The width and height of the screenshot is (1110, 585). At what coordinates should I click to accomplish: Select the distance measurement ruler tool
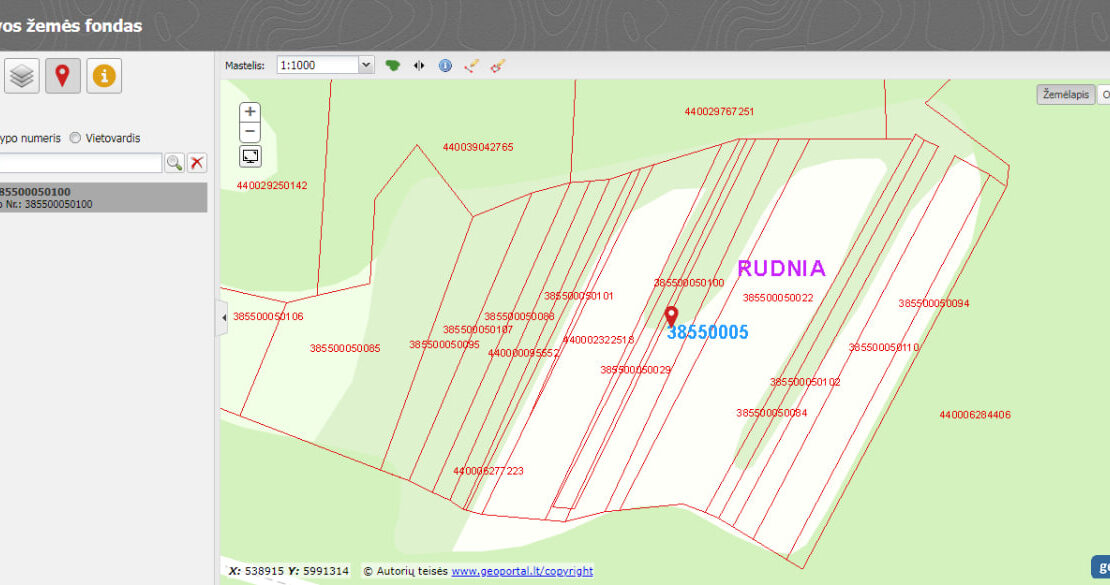(471, 65)
